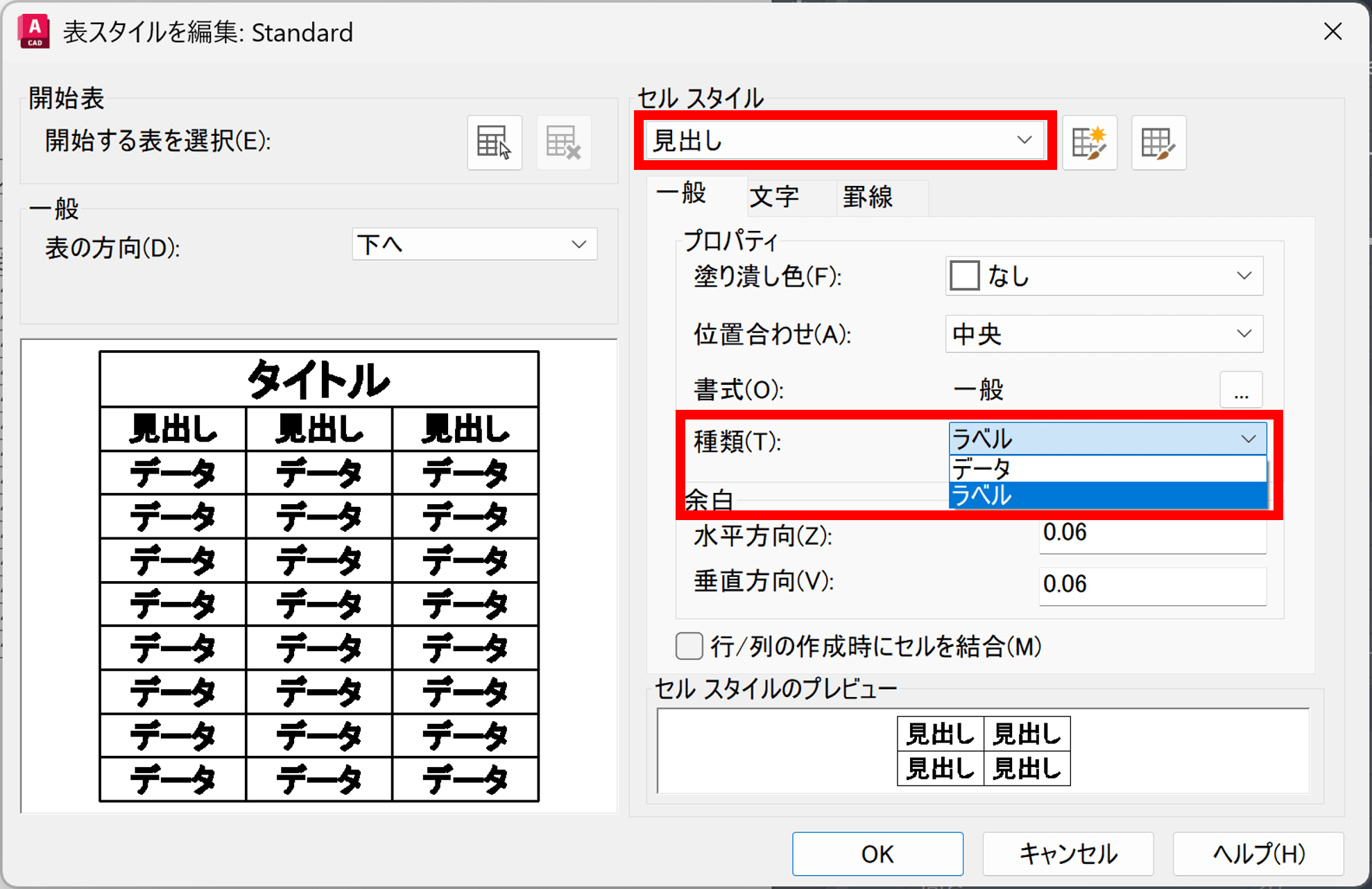Click the AutoCAD app icon in title bar
This screenshot has height=889, width=1372.
point(35,32)
